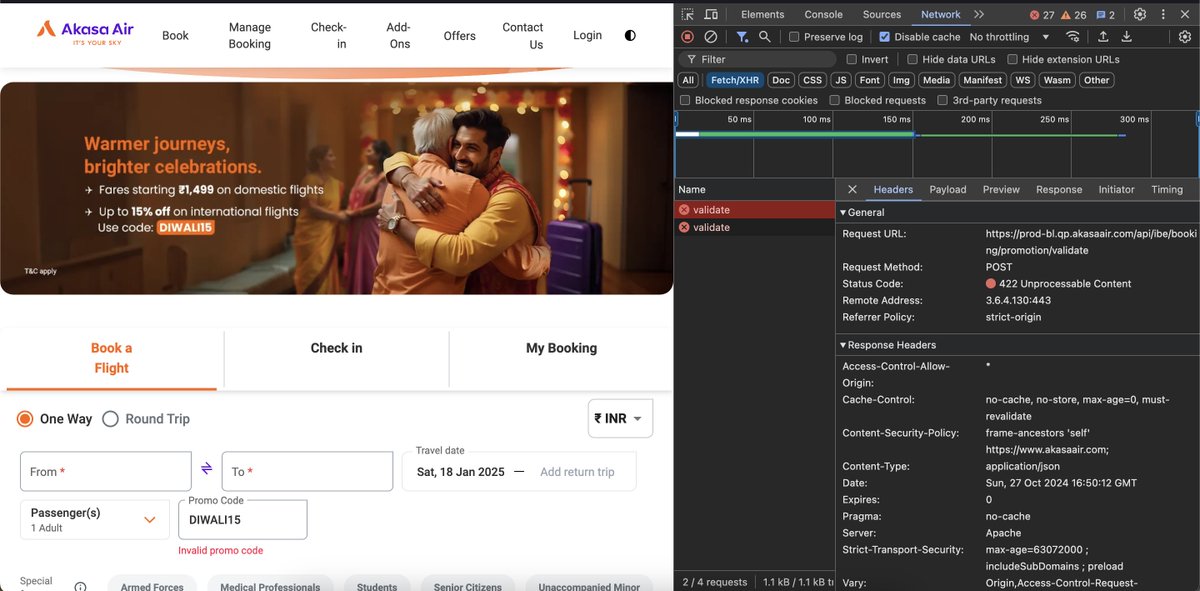Image resolution: width=1200 pixels, height=591 pixels.
Task: Click the inspect element picker icon
Action: 688,14
